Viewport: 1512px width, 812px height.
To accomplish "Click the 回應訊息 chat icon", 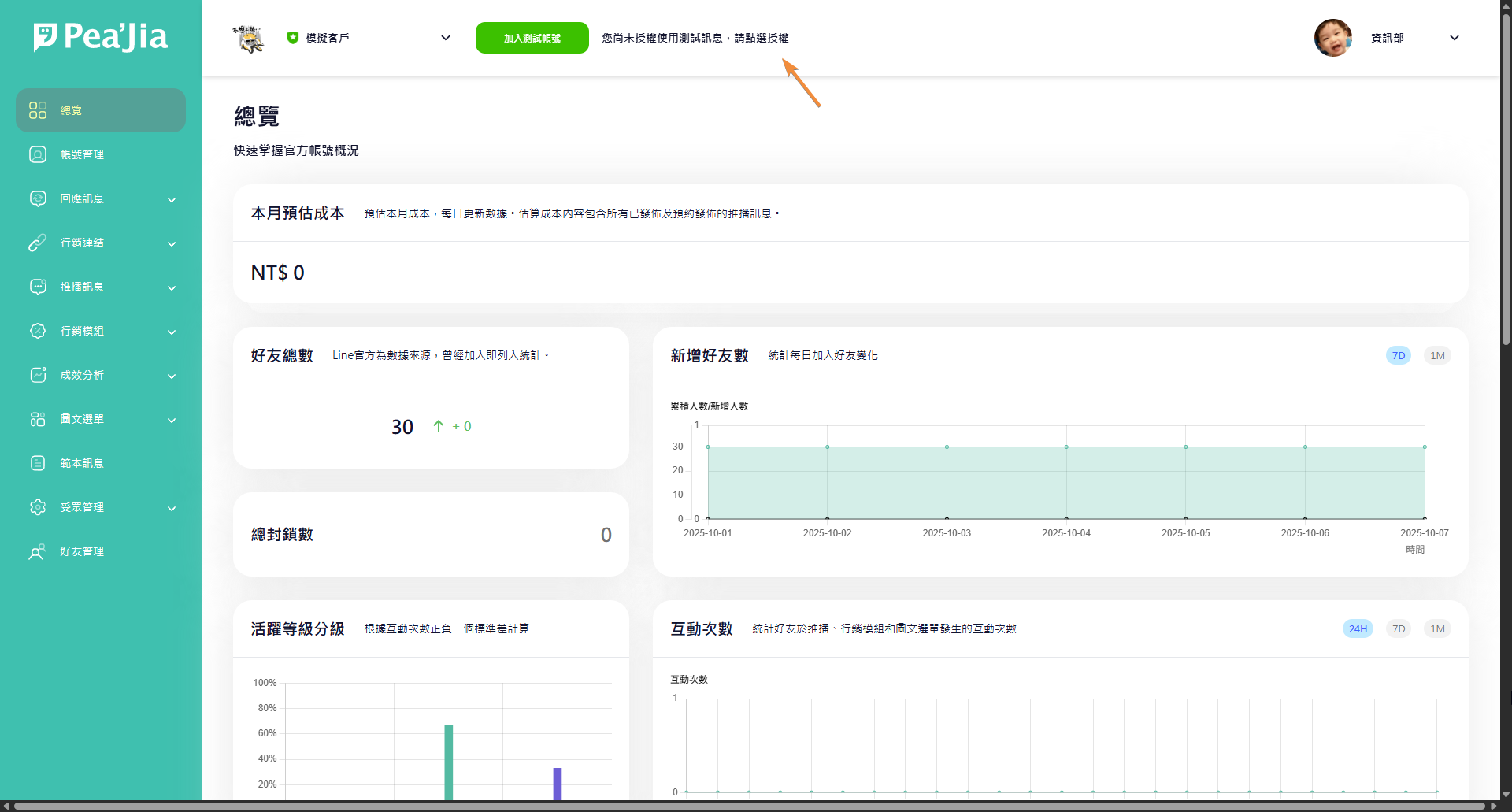I will pyautogui.click(x=38, y=198).
